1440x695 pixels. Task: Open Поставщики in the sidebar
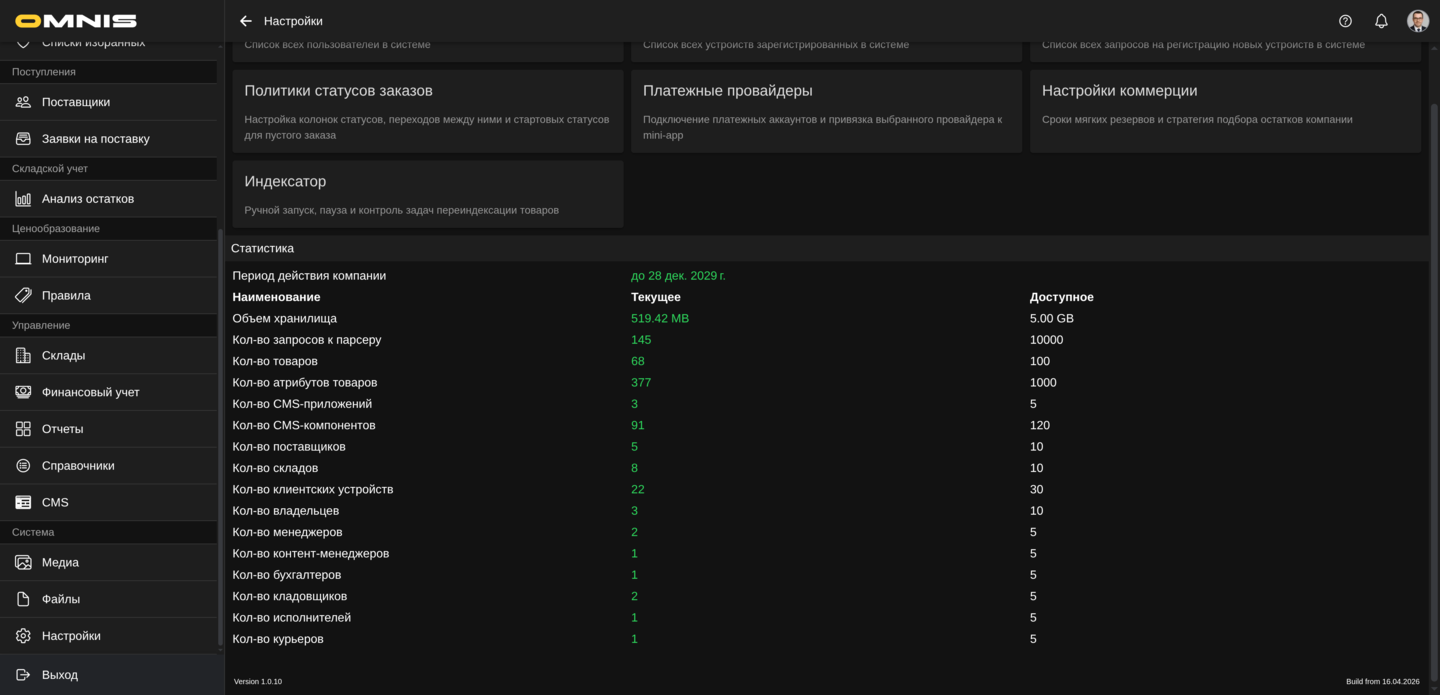76,102
